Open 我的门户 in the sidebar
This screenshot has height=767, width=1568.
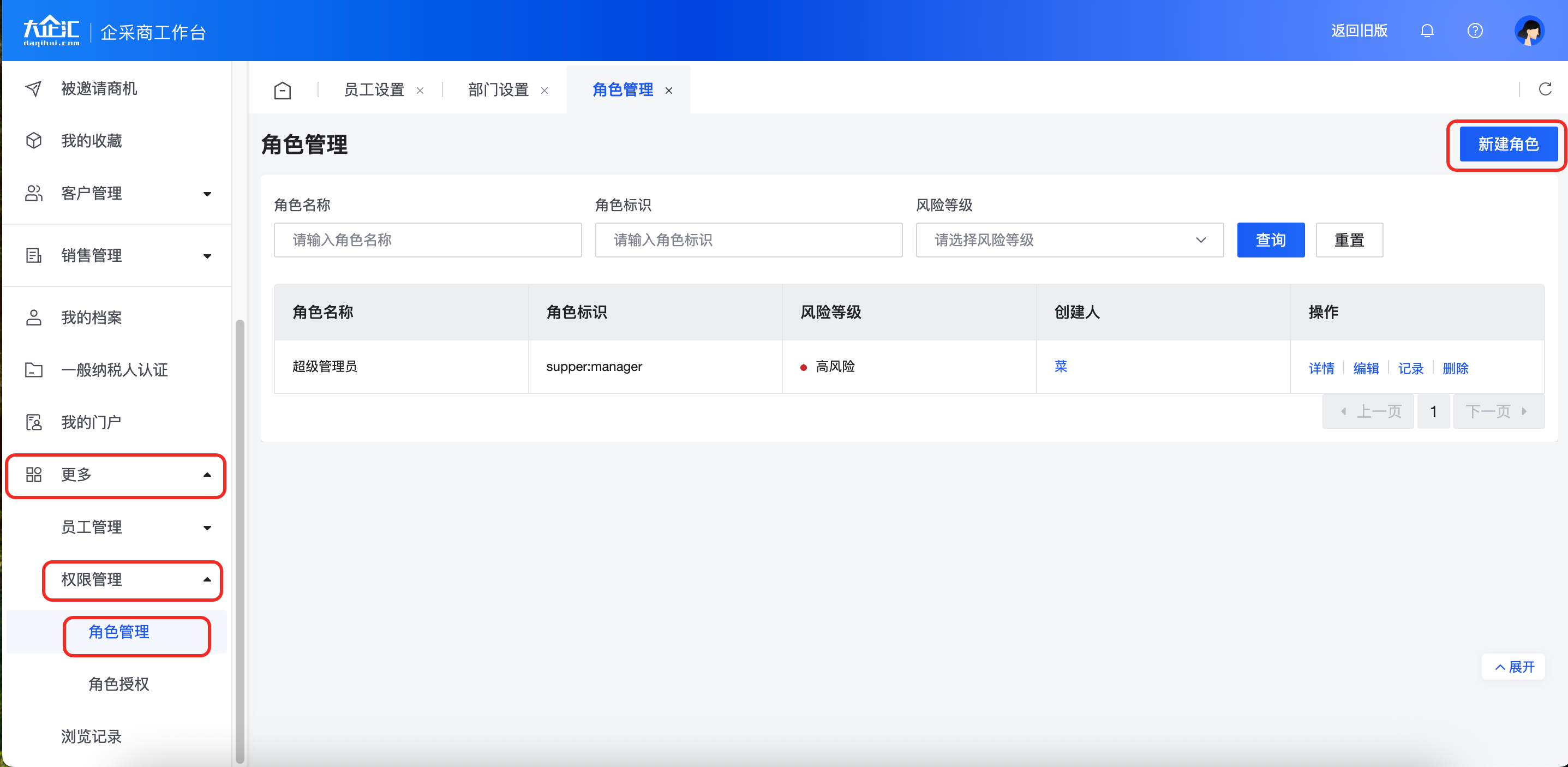[91, 422]
